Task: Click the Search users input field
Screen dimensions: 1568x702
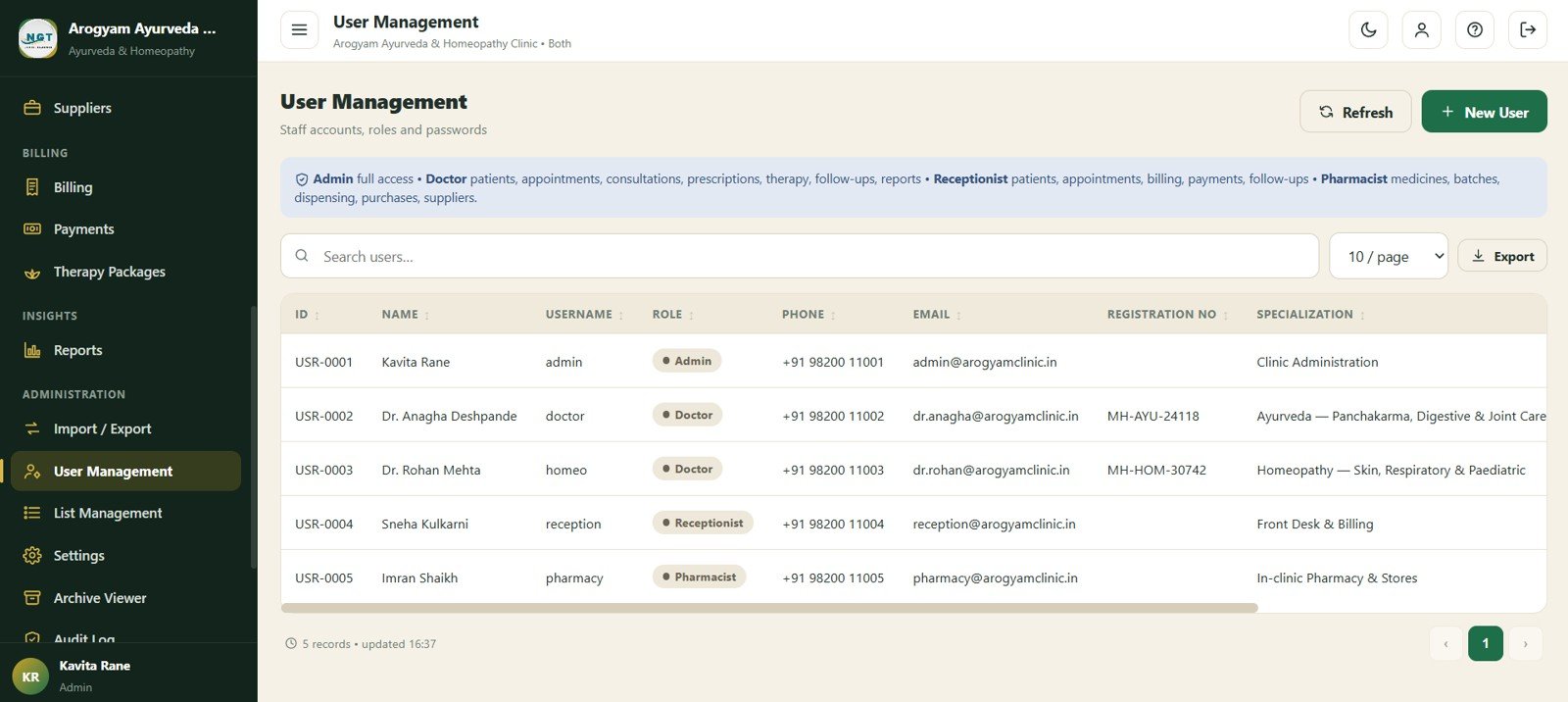Action: 800,256
